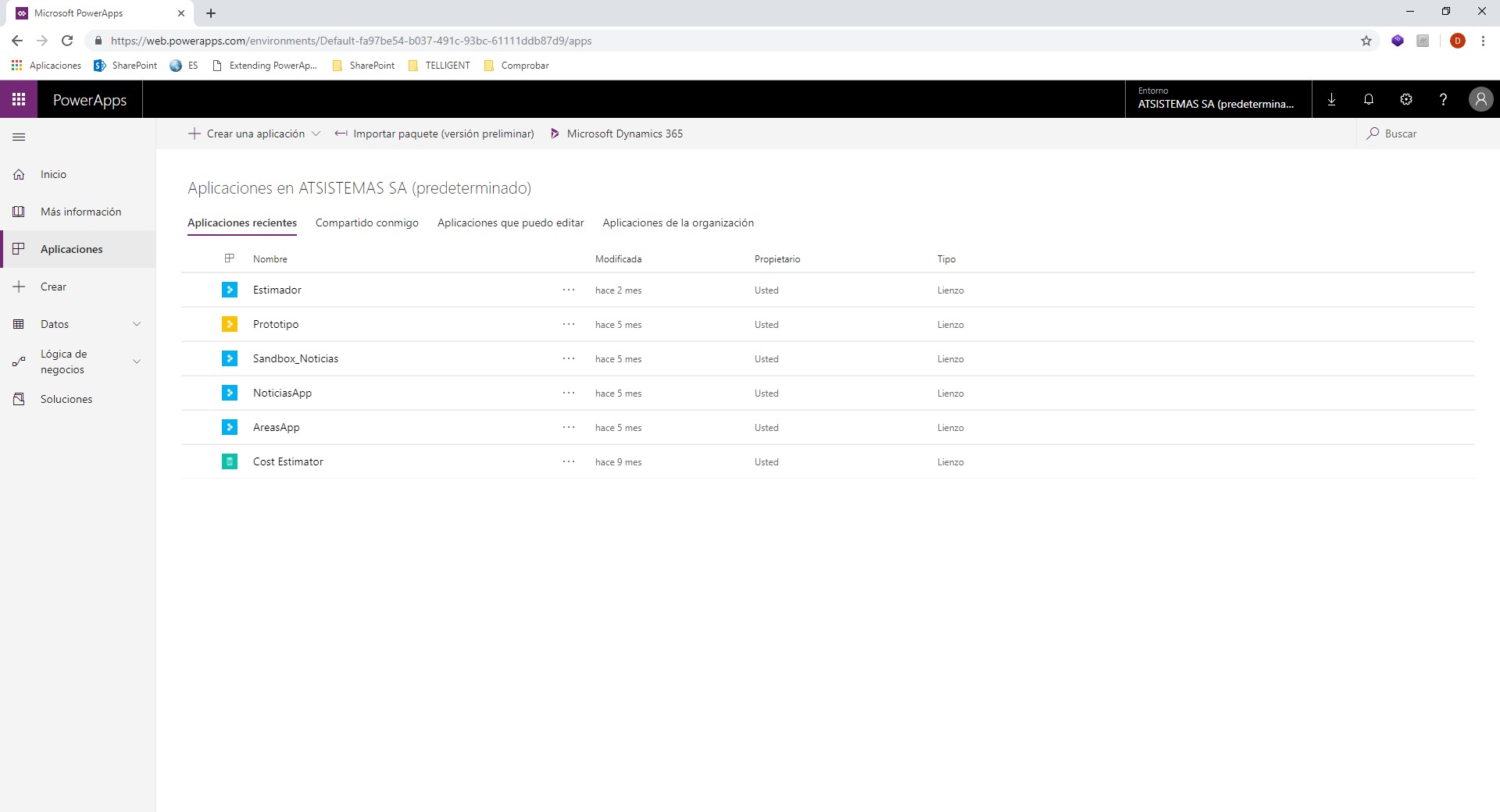This screenshot has width=1500, height=812.
Task: Open more options for NoticiasApp
Action: (569, 393)
